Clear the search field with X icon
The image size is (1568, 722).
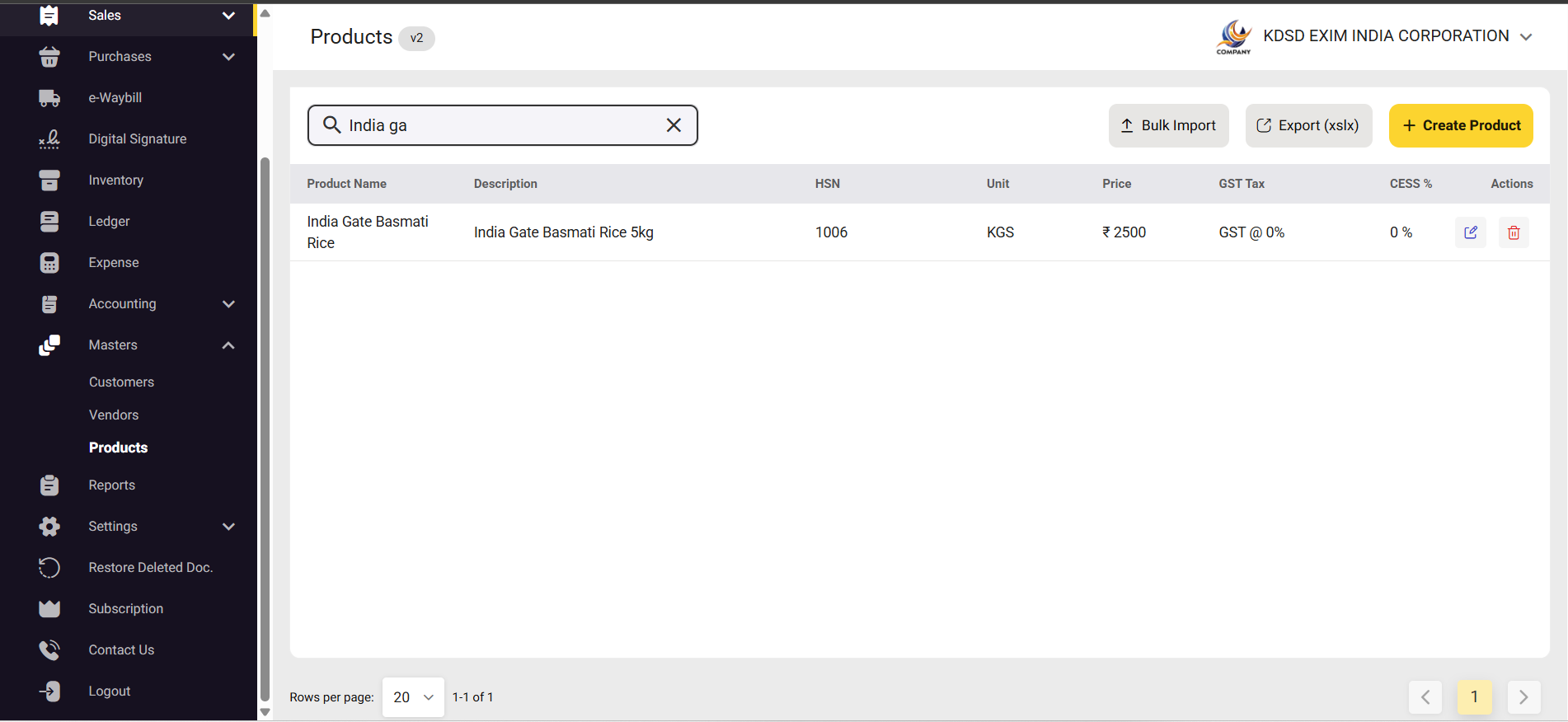click(674, 125)
